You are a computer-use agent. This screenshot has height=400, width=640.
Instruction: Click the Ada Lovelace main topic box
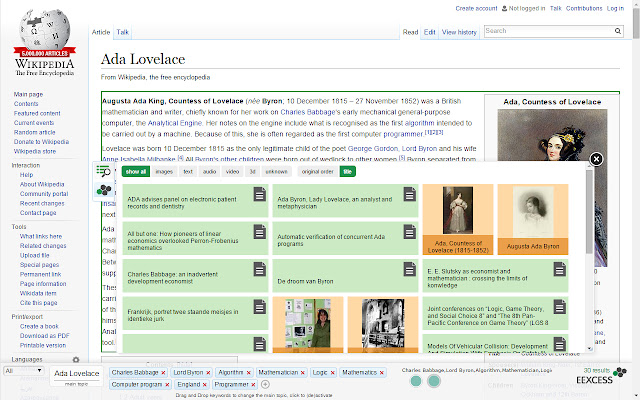pyautogui.click(x=76, y=376)
